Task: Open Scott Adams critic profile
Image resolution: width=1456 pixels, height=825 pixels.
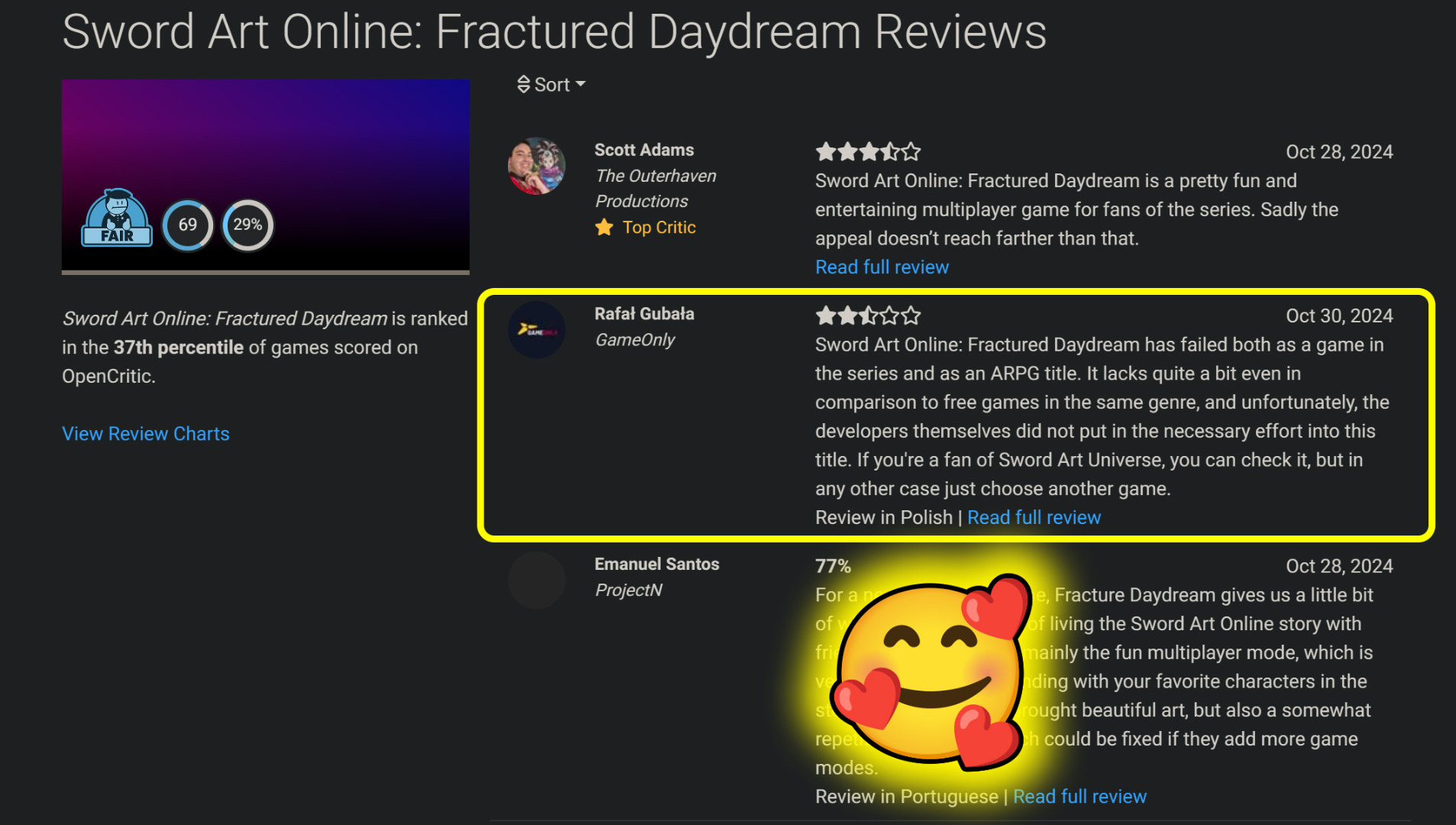Action: coord(644,150)
